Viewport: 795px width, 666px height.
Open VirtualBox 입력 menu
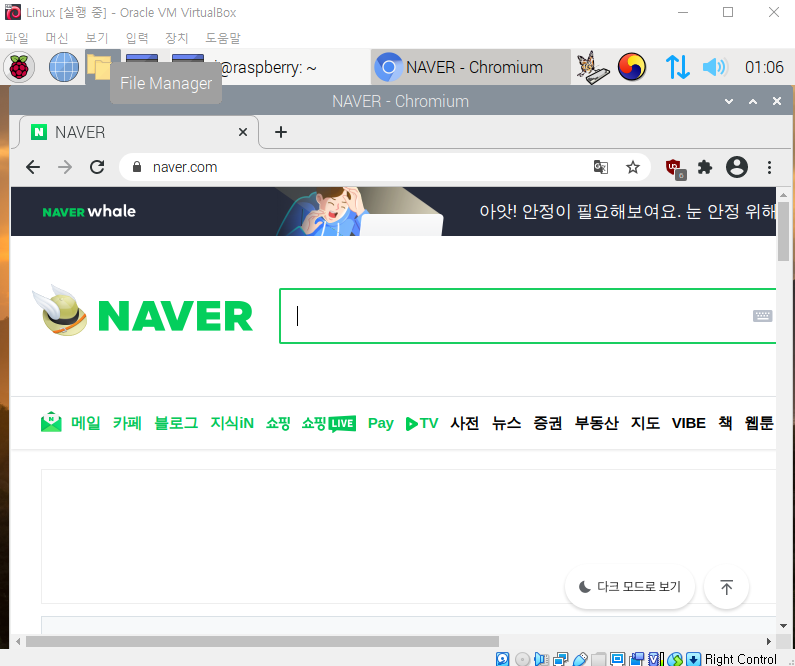tap(137, 38)
